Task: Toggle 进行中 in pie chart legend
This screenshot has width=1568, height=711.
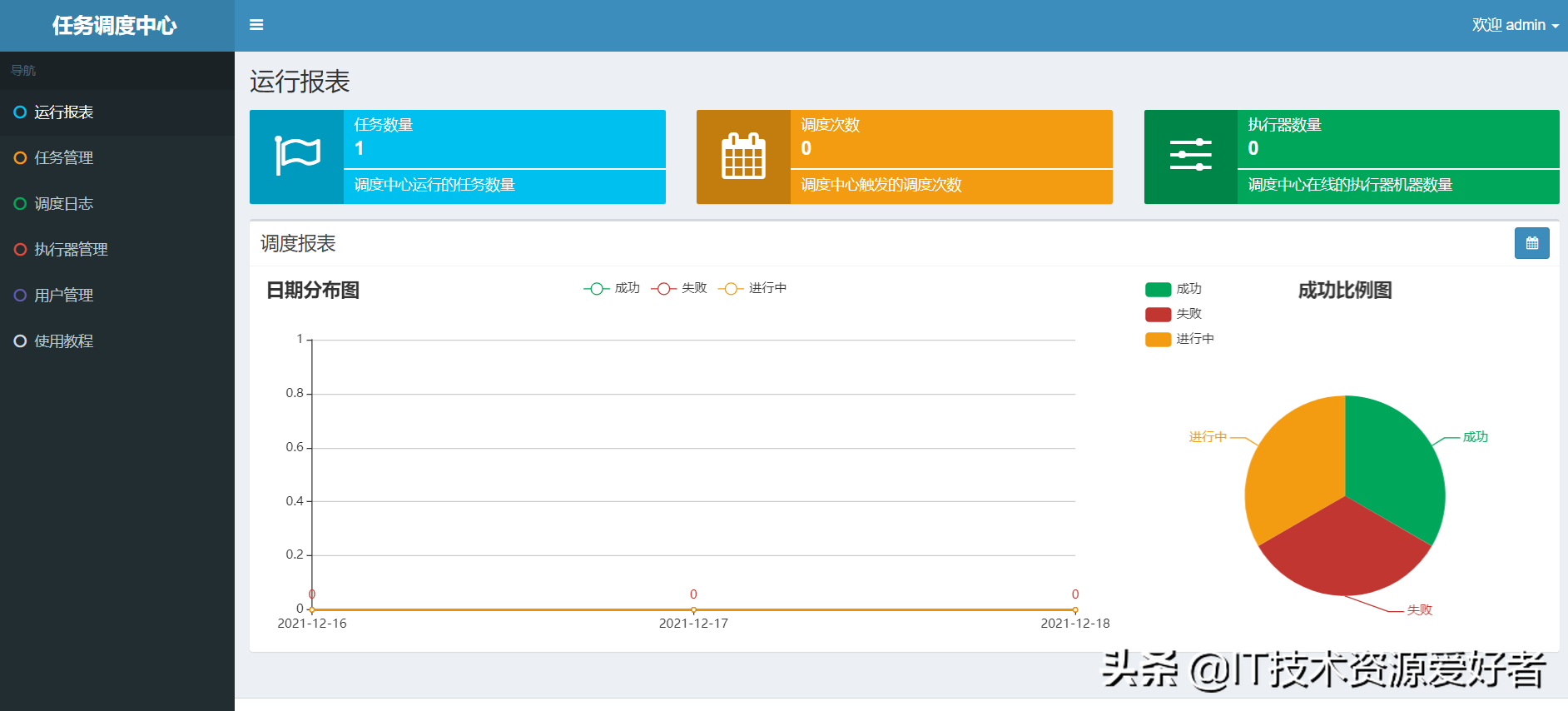Action: click(x=1179, y=339)
